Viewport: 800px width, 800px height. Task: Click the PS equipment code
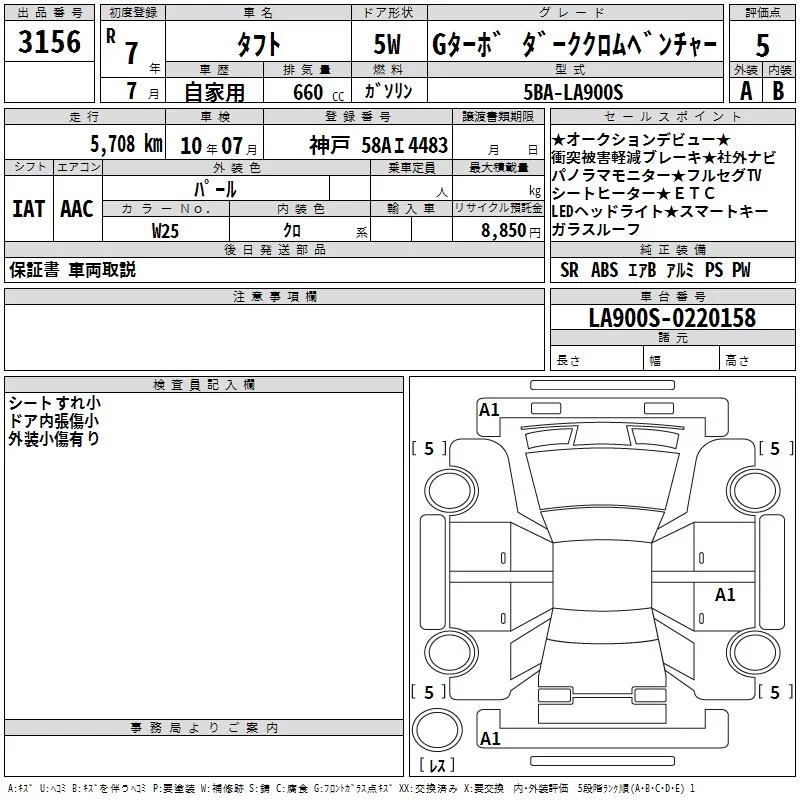(x=714, y=269)
